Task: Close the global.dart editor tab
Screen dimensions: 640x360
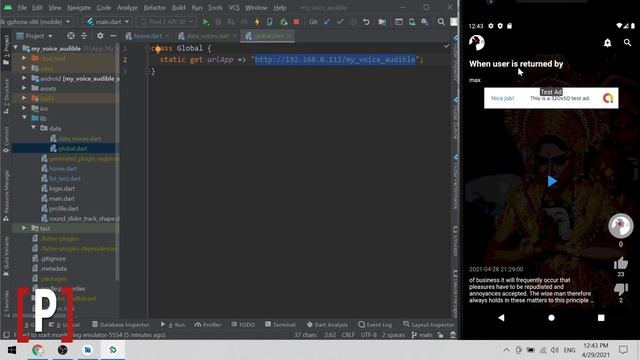Action: click(289, 36)
